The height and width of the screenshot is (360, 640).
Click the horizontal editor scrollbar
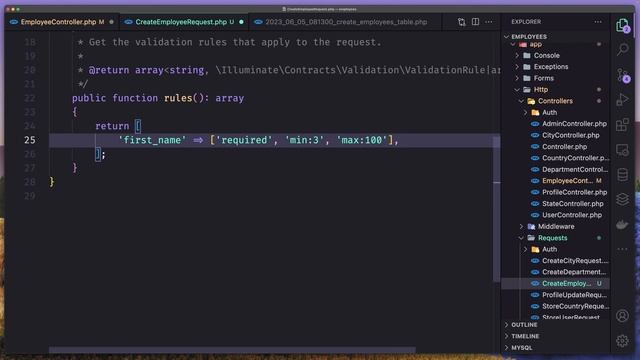(x=232, y=350)
